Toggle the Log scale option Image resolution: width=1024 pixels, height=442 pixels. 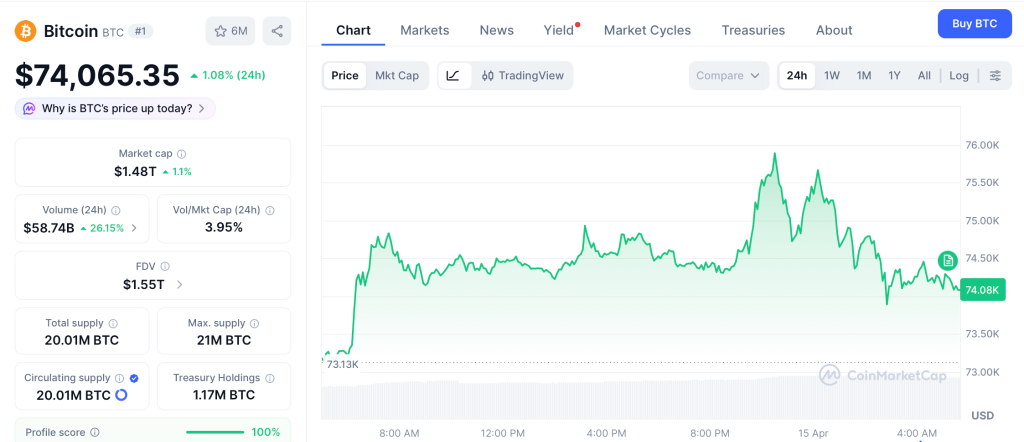(x=959, y=76)
